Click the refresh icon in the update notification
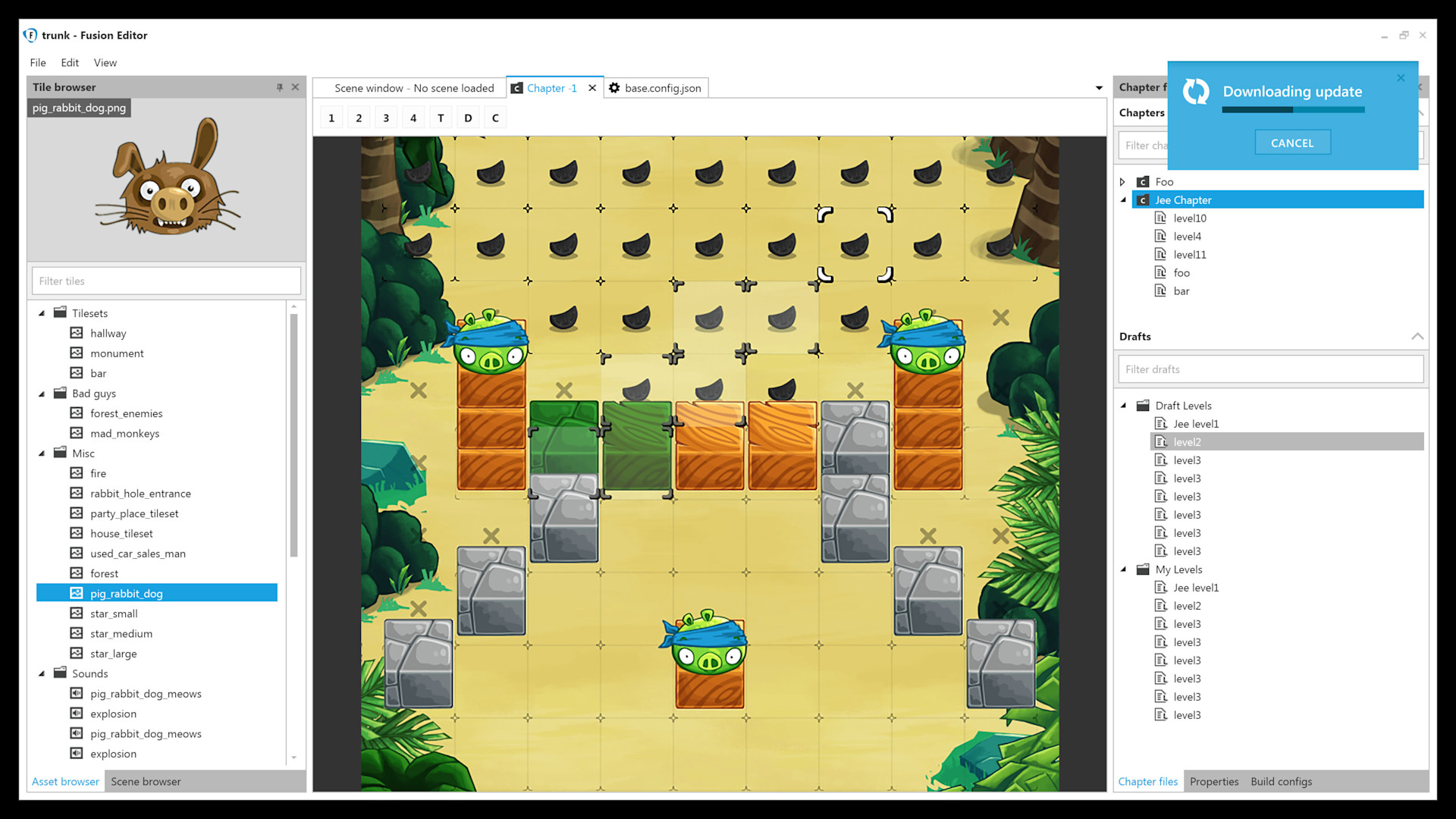Screen dimensions: 1456x819 [x=1196, y=92]
